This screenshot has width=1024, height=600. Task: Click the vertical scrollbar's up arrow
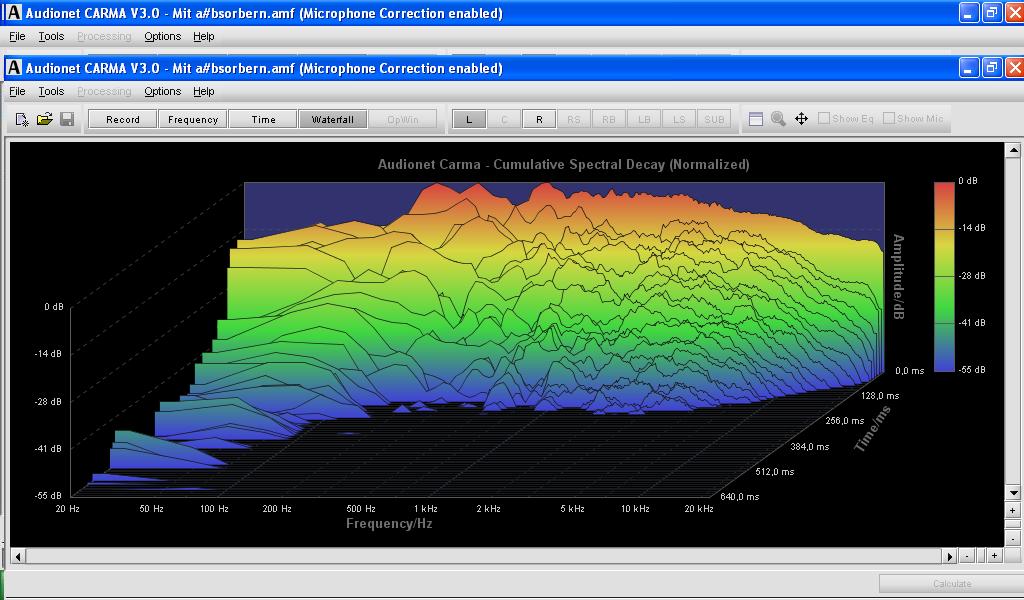(x=1013, y=151)
